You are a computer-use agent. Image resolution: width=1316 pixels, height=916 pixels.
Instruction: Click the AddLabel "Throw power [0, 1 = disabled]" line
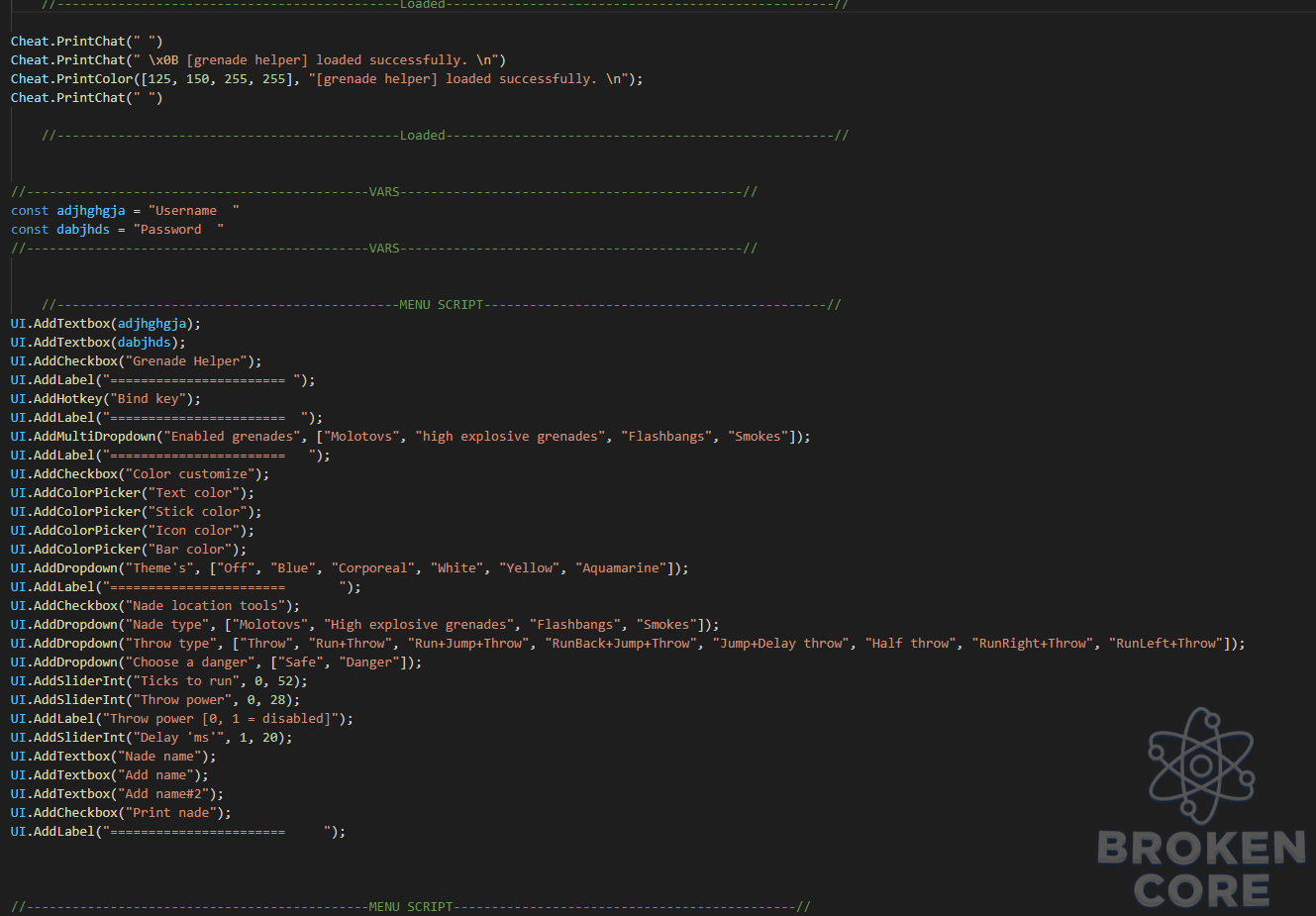[182, 718]
